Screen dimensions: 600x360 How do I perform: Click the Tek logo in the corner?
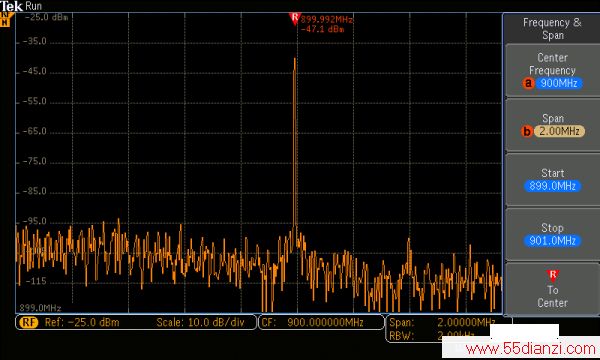pyautogui.click(x=11, y=6)
